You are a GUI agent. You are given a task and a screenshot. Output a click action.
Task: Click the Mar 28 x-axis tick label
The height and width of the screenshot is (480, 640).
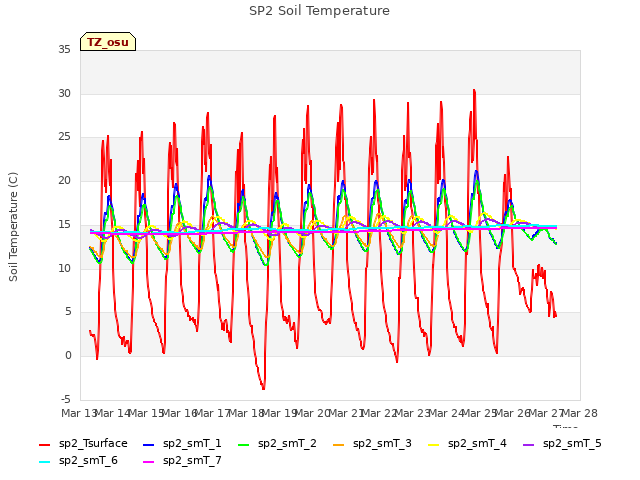[580, 413]
